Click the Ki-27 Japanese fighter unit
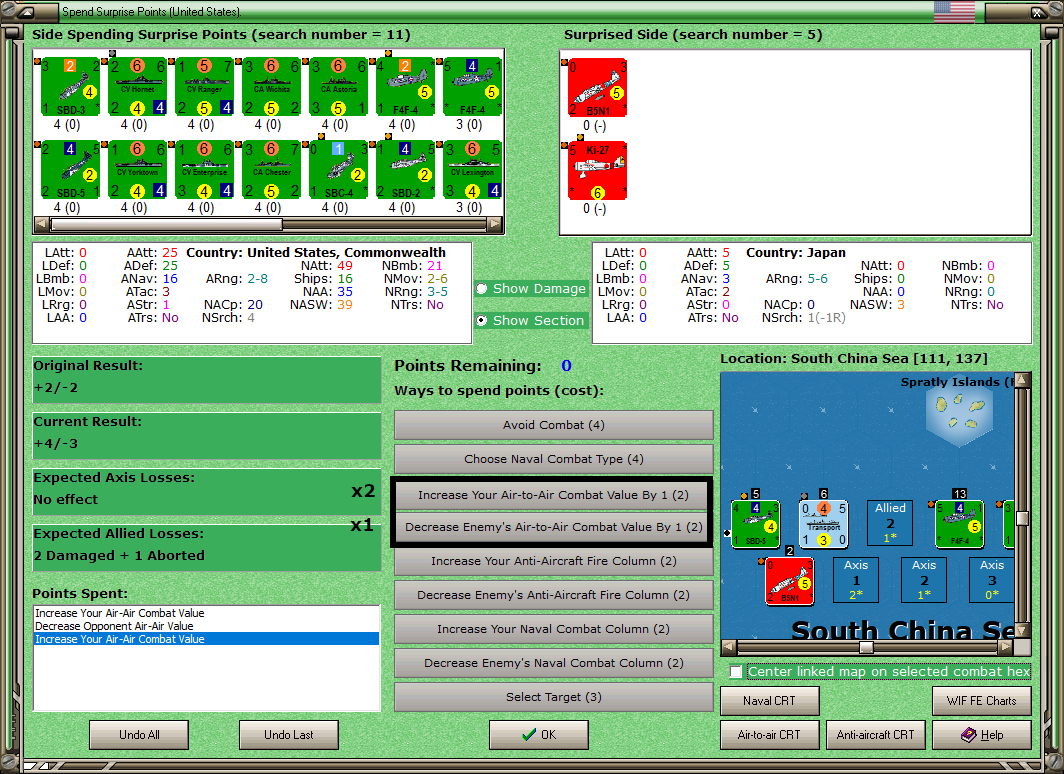This screenshot has width=1064, height=774. [x=597, y=171]
